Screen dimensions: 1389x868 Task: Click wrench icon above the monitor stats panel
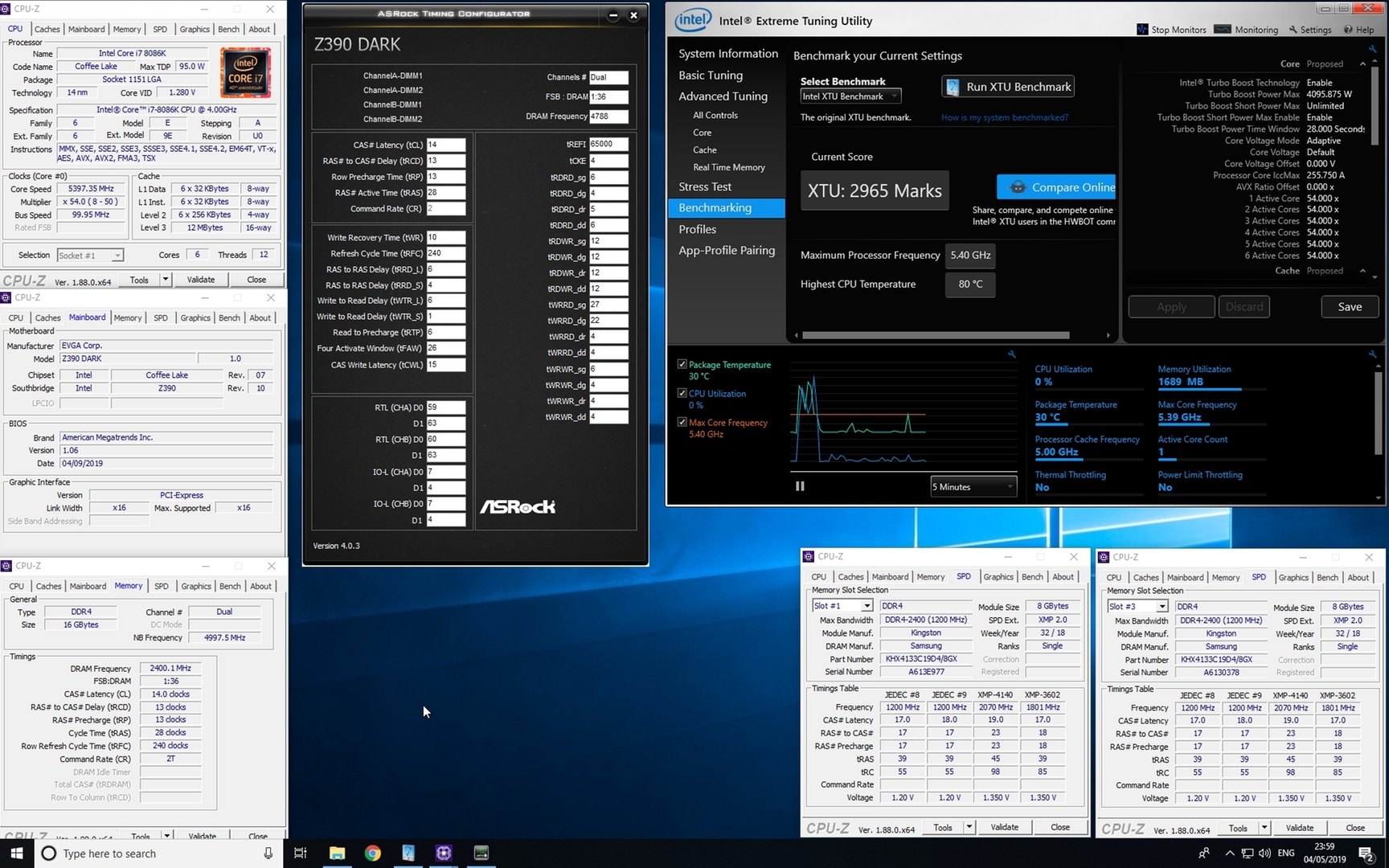pyautogui.click(x=1372, y=354)
